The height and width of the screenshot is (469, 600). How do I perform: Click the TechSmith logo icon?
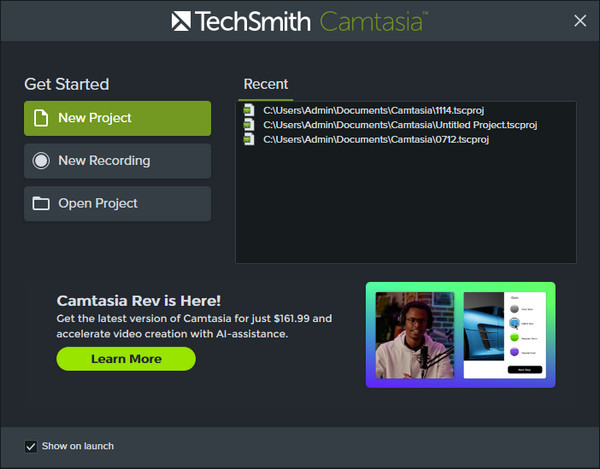[181, 21]
